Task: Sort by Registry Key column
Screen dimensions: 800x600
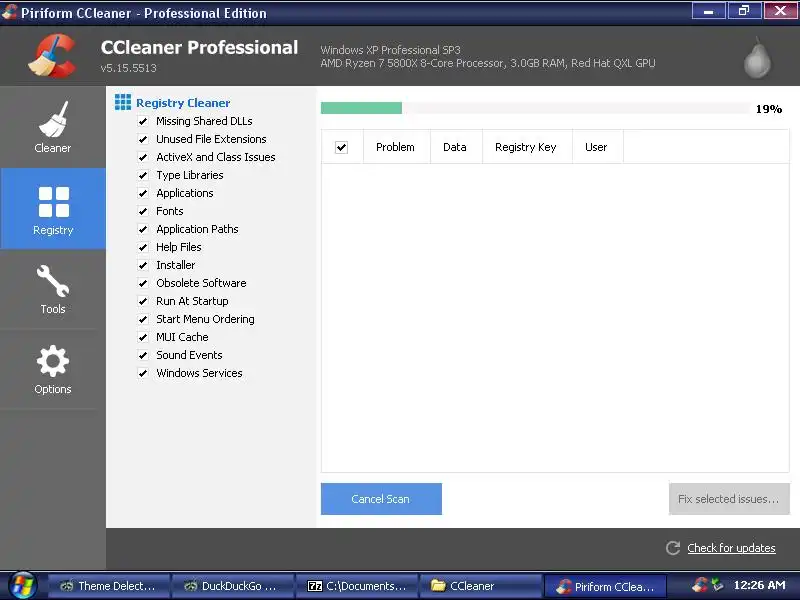Action: (x=527, y=147)
